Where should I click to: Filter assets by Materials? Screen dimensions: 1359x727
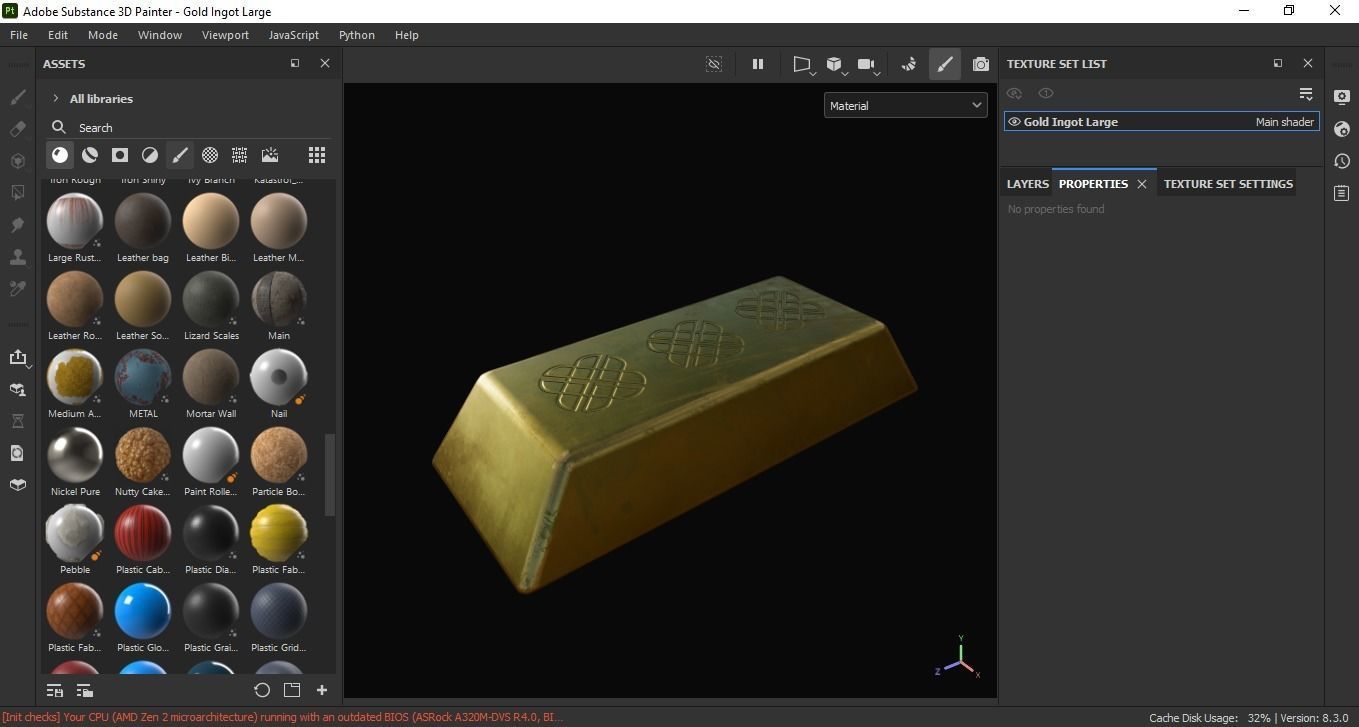tap(60, 155)
